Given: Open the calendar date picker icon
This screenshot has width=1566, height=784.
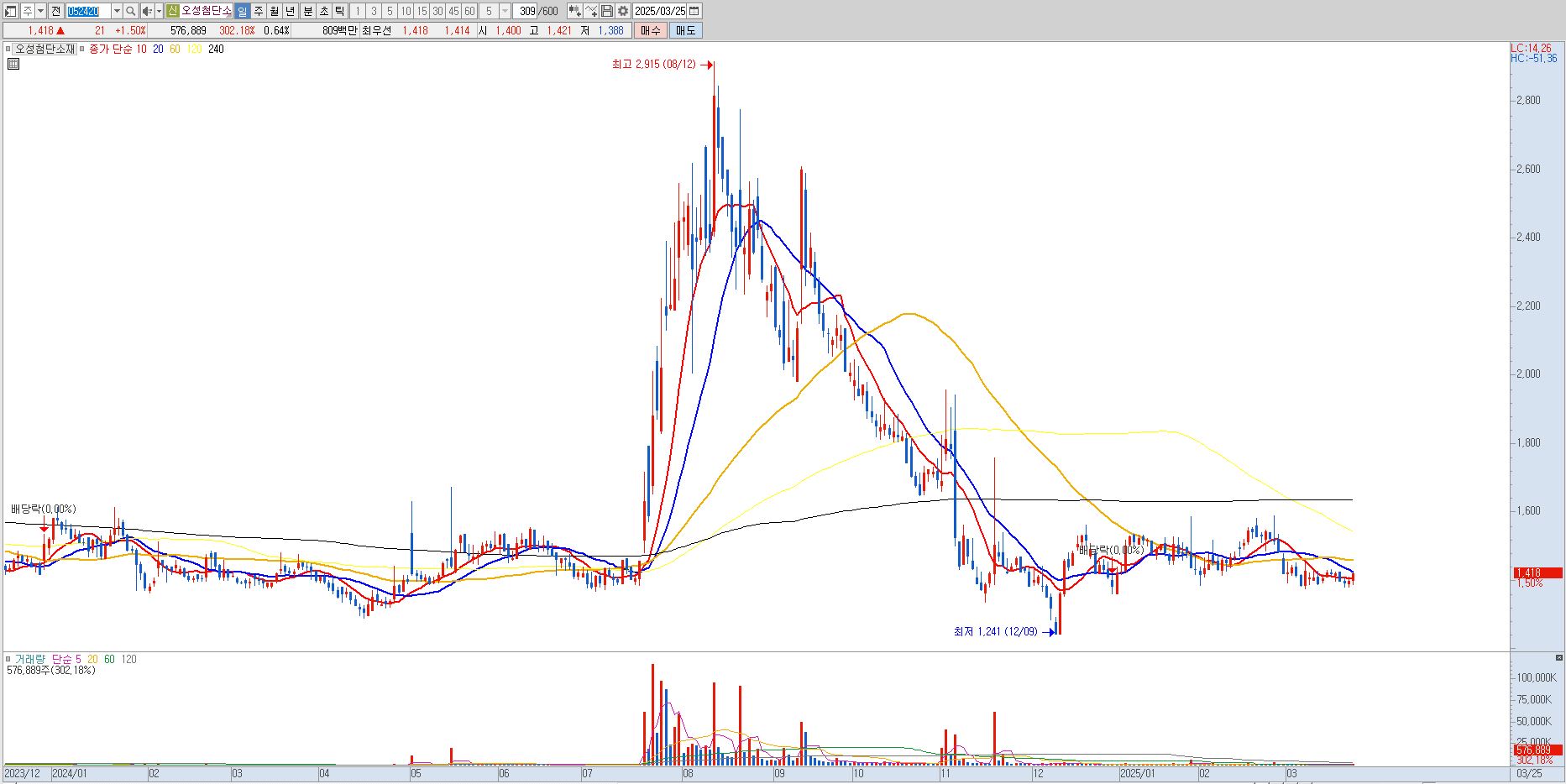Looking at the screenshot, I should [694, 11].
